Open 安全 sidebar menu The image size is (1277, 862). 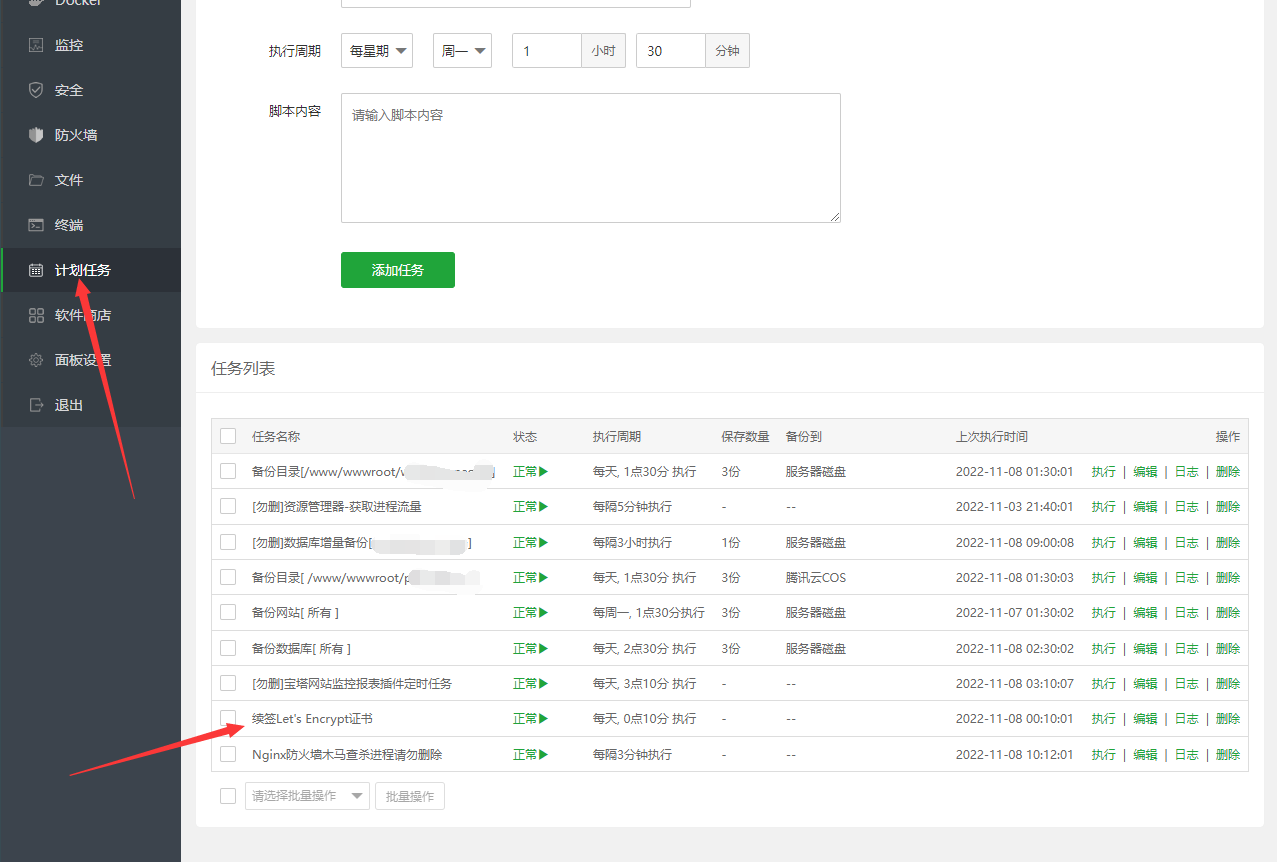pos(69,90)
